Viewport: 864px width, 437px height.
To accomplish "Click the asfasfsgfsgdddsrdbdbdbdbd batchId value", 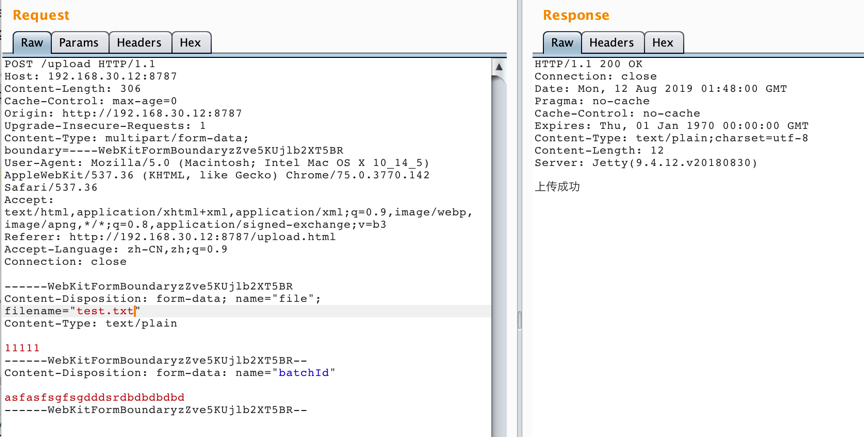I will click(x=94, y=397).
